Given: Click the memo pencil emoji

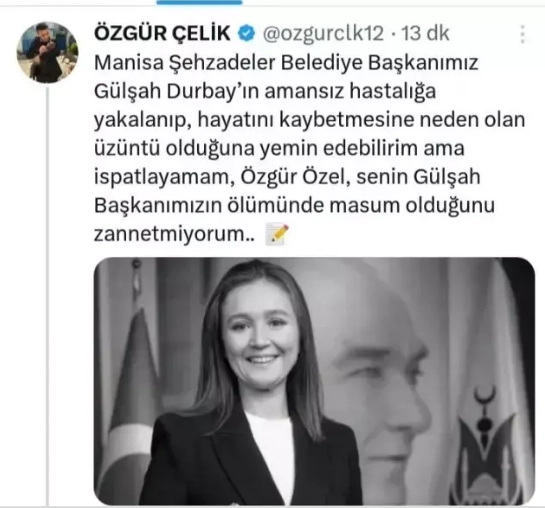Looking at the screenshot, I should pyautogui.click(x=277, y=235).
